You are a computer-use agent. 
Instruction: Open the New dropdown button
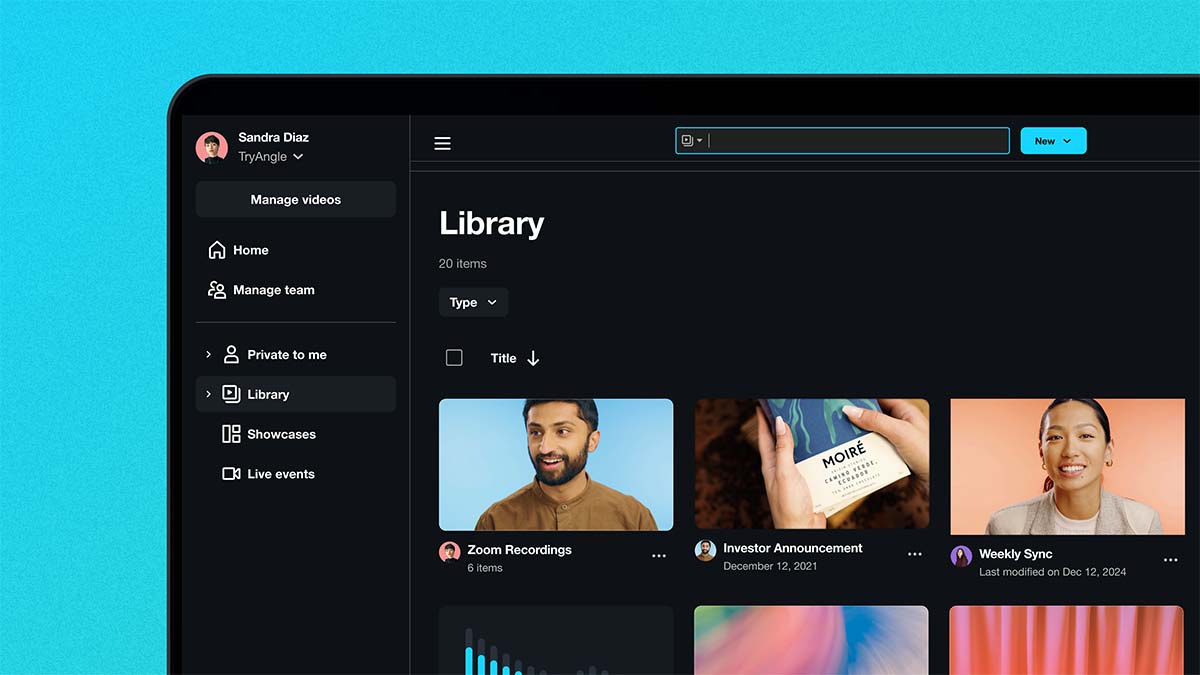[1053, 141]
